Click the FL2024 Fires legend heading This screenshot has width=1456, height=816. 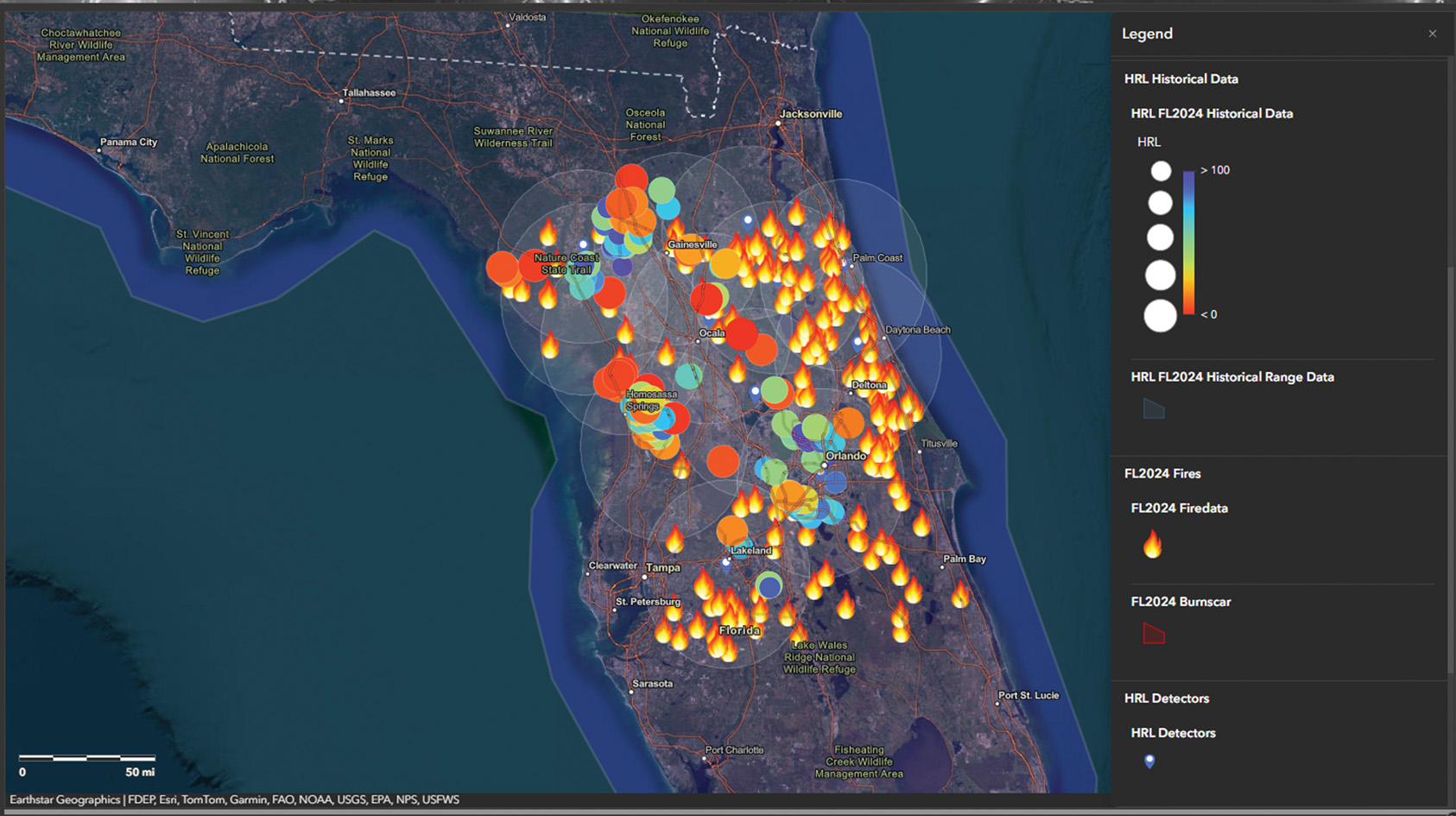click(x=1162, y=473)
